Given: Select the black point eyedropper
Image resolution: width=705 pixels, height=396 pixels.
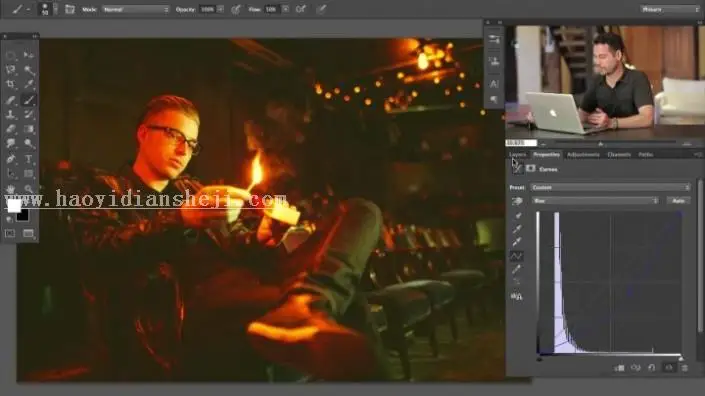Looking at the screenshot, I should point(517,216).
